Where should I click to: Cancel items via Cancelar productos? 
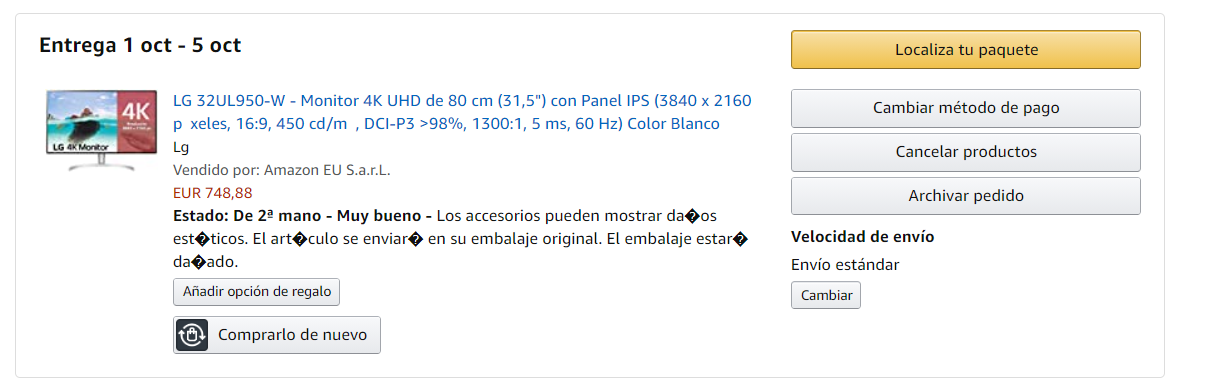(966, 152)
